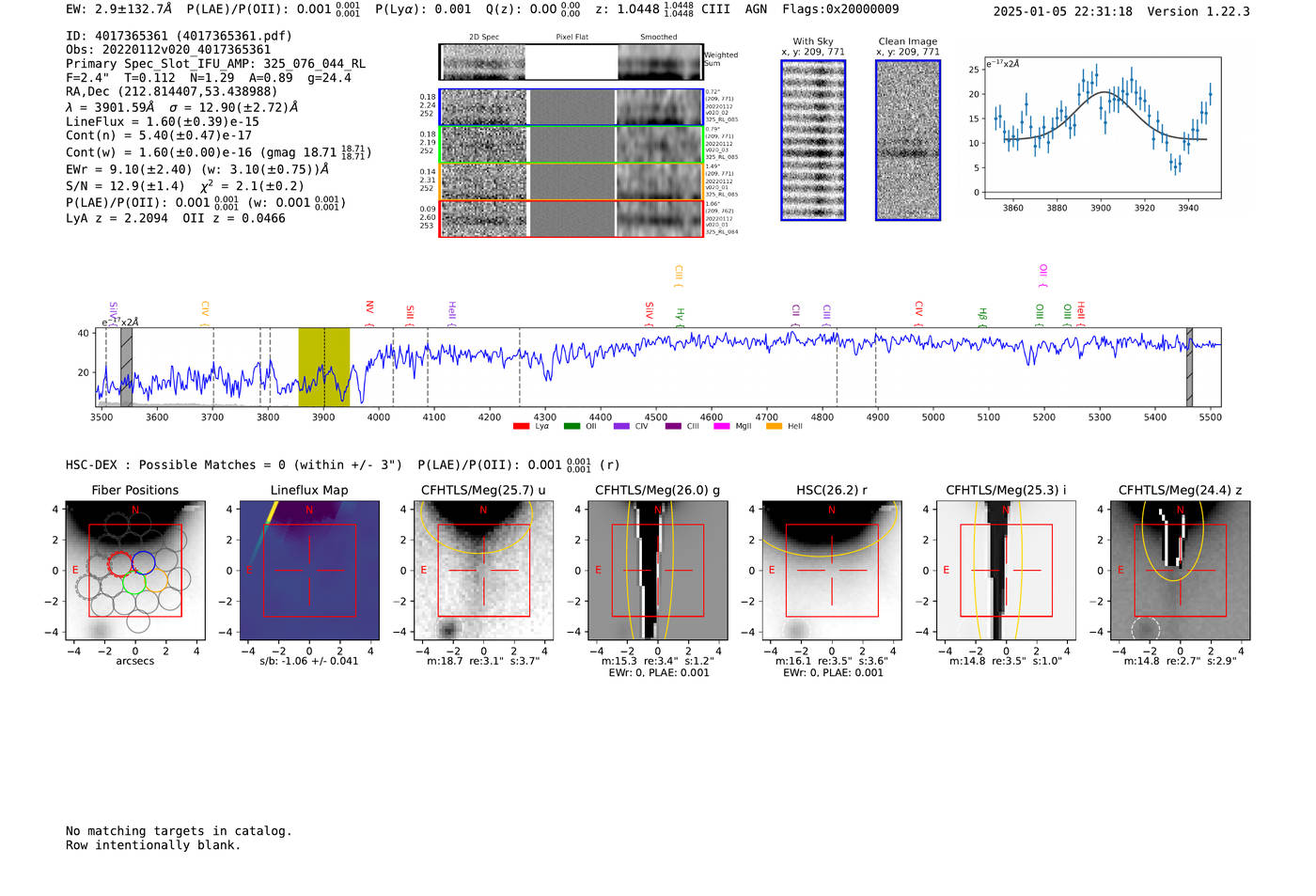Click the dashed white circle in z-band cutout
Viewport: 1316px width, 896px height.
[x=1146, y=630]
